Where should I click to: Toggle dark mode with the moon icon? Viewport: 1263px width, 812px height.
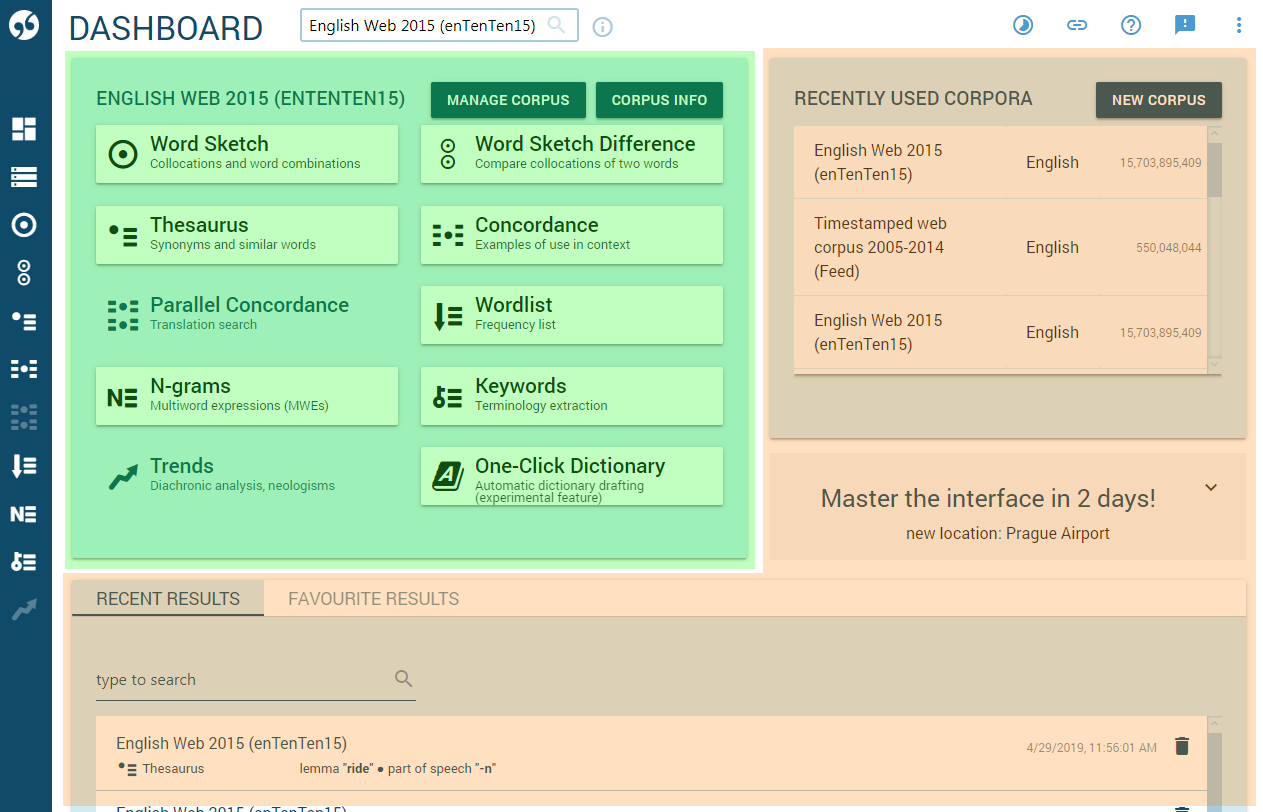1023,25
